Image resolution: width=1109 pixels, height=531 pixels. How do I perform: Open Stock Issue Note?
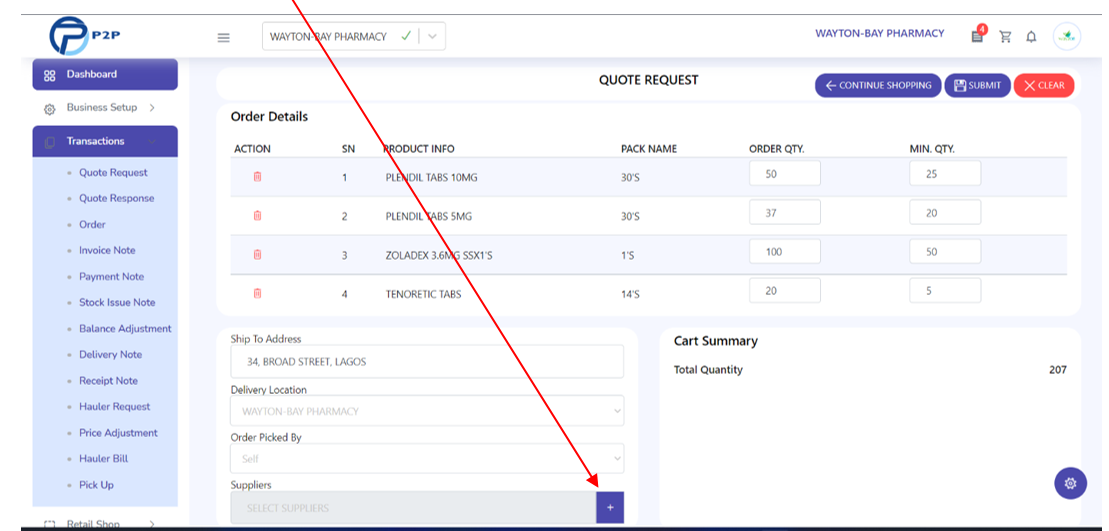coord(117,303)
